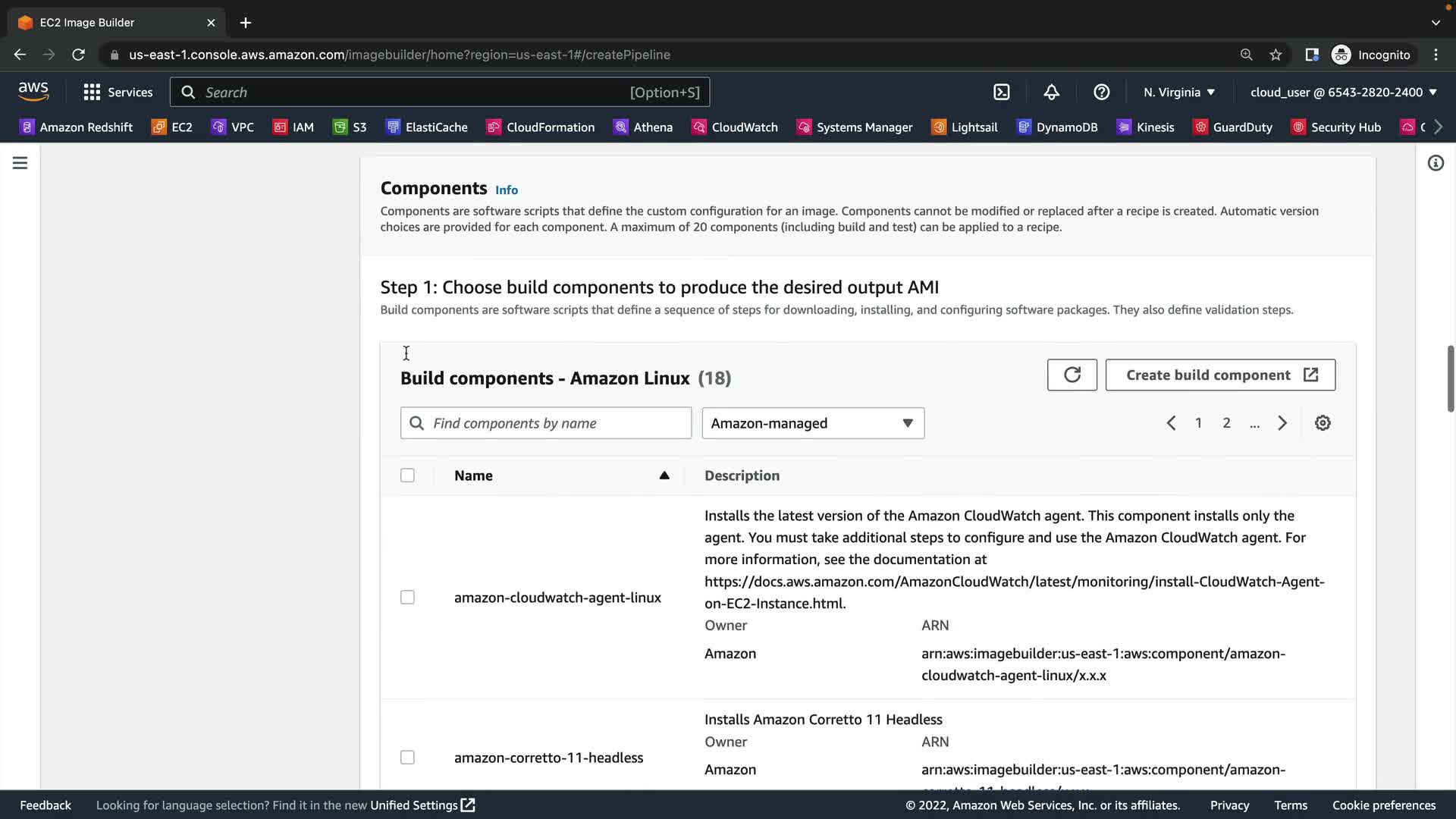
Task: Open the info panel icon
Action: point(1436,163)
